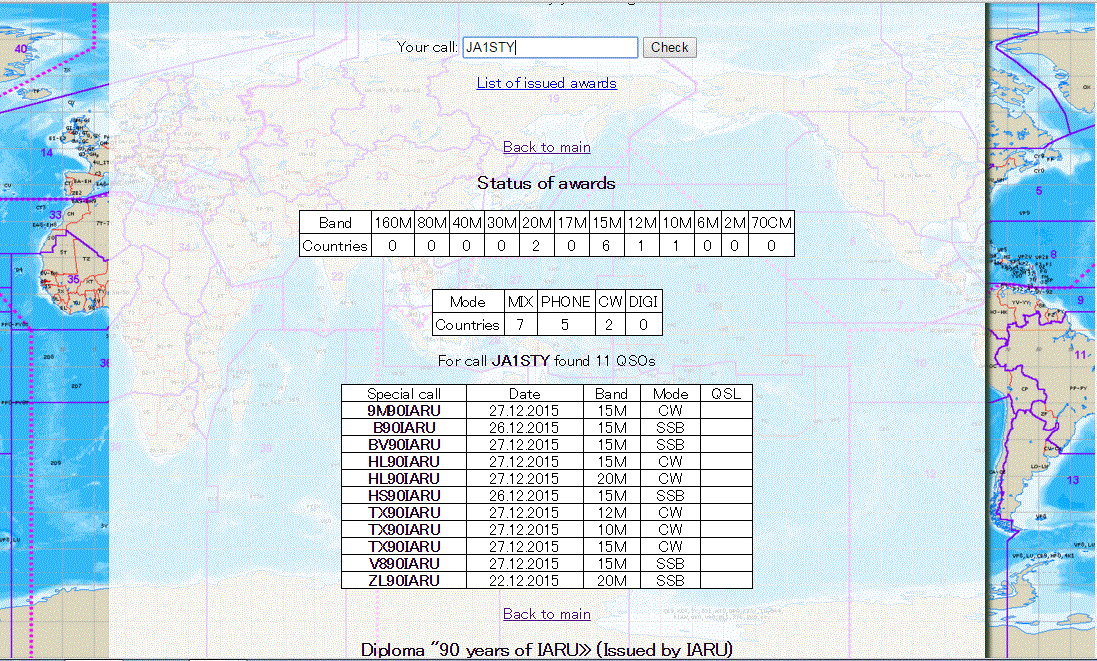1097x661 pixels.
Task: Click the 70CM band header cell
Action: 771,223
